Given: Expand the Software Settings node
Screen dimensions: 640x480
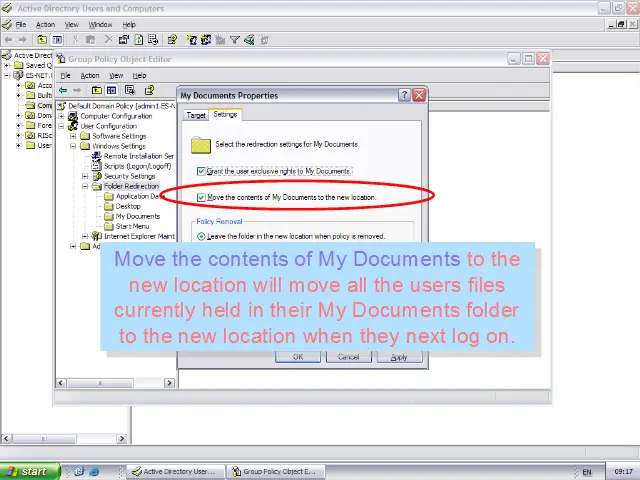Looking at the screenshot, I should pyautogui.click(x=73, y=136).
